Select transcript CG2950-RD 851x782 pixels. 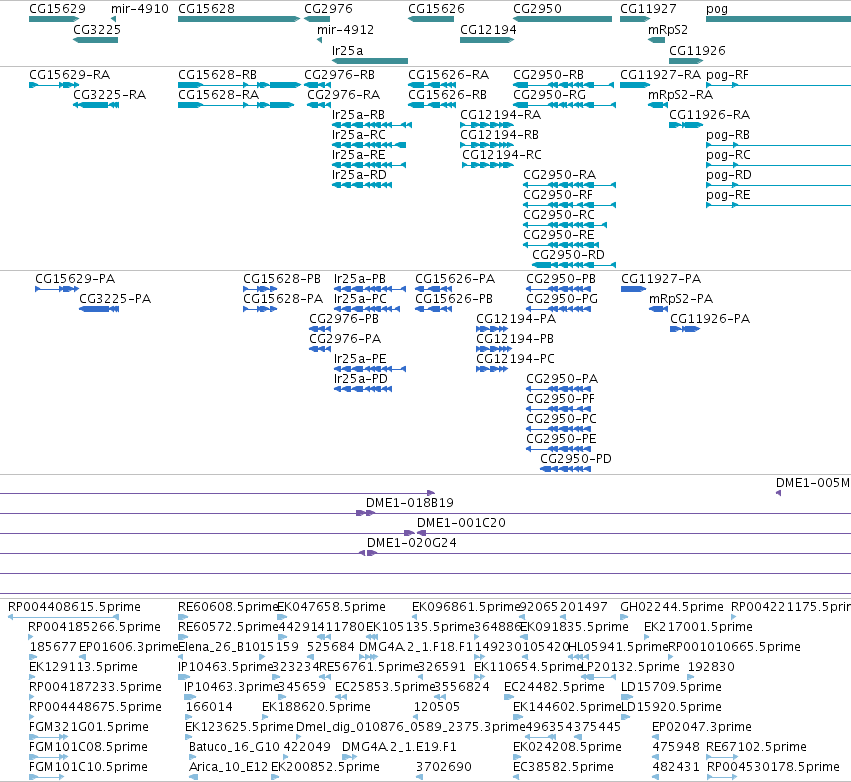pos(574,265)
